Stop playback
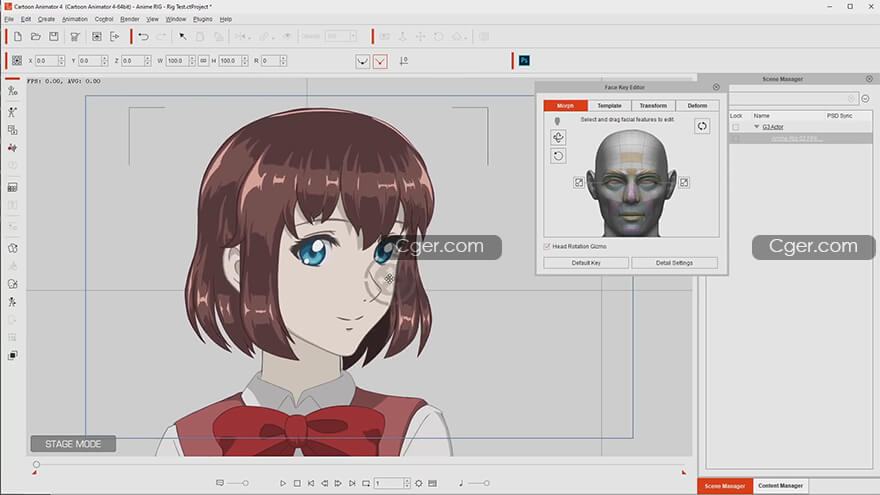Viewport: 880px width, 495px height. pyautogui.click(x=297, y=483)
